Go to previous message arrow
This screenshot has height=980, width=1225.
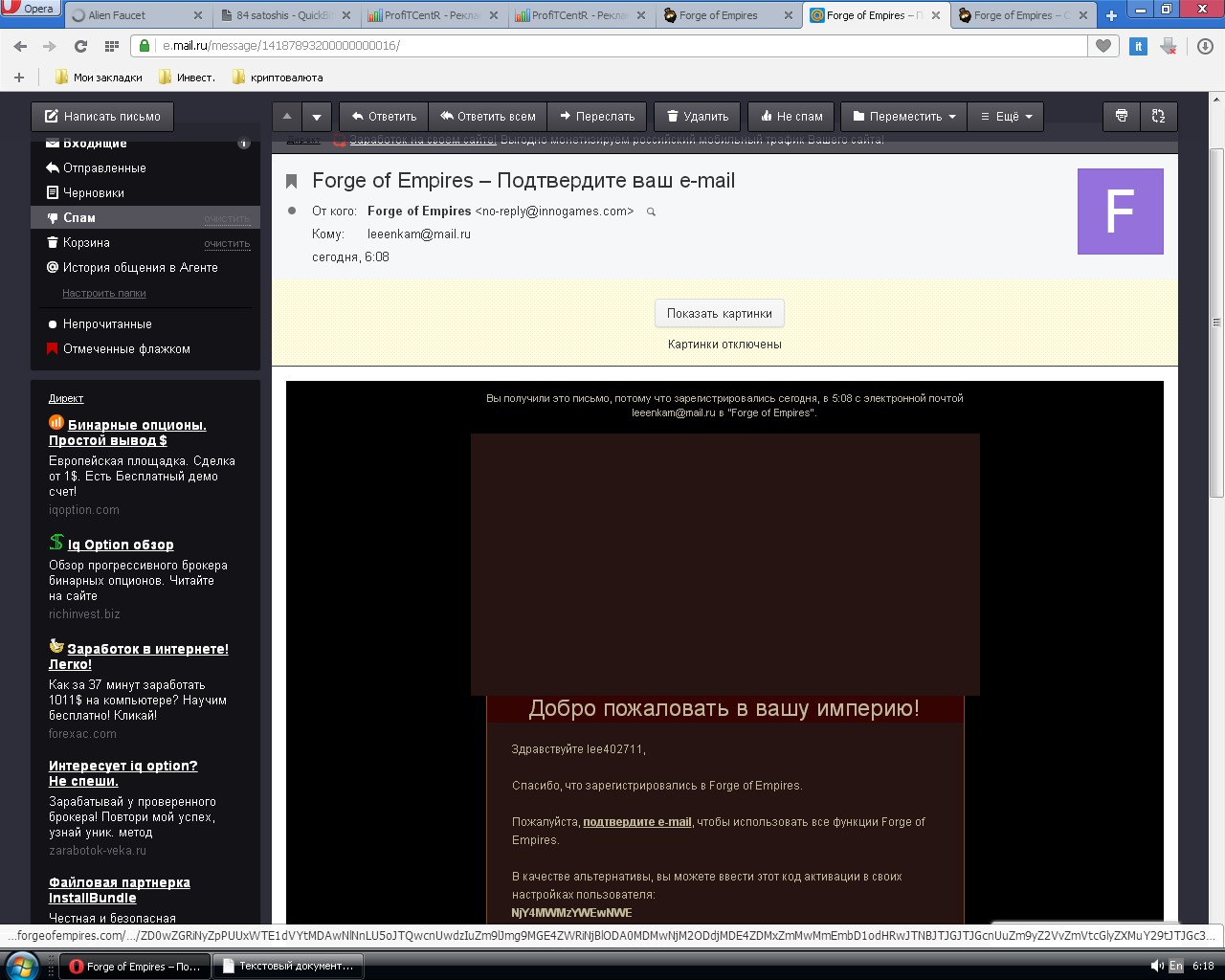pyautogui.click(x=286, y=117)
